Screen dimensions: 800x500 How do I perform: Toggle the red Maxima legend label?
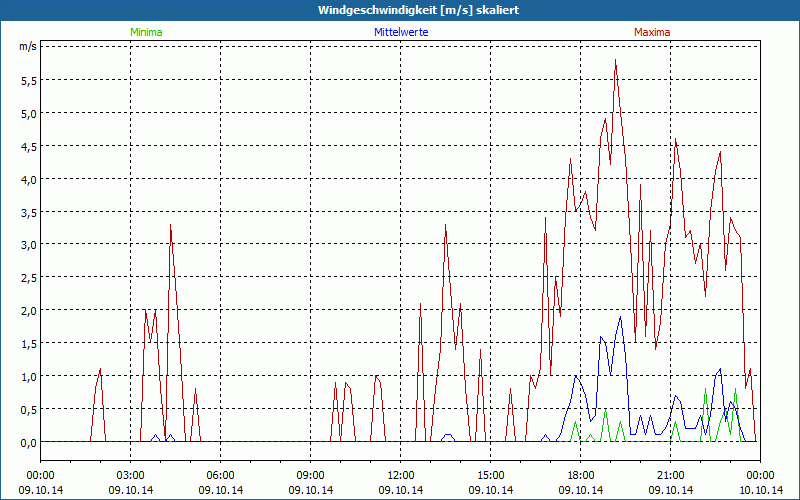pyautogui.click(x=652, y=32)
